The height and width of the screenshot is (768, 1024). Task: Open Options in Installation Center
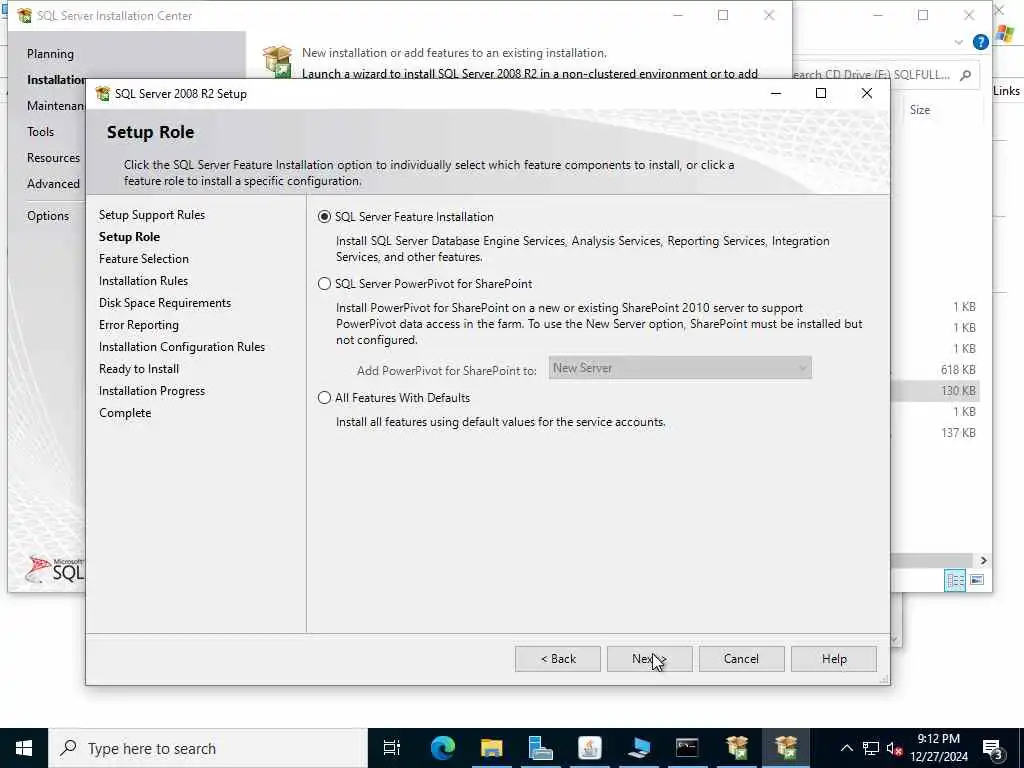click(48, 216)
